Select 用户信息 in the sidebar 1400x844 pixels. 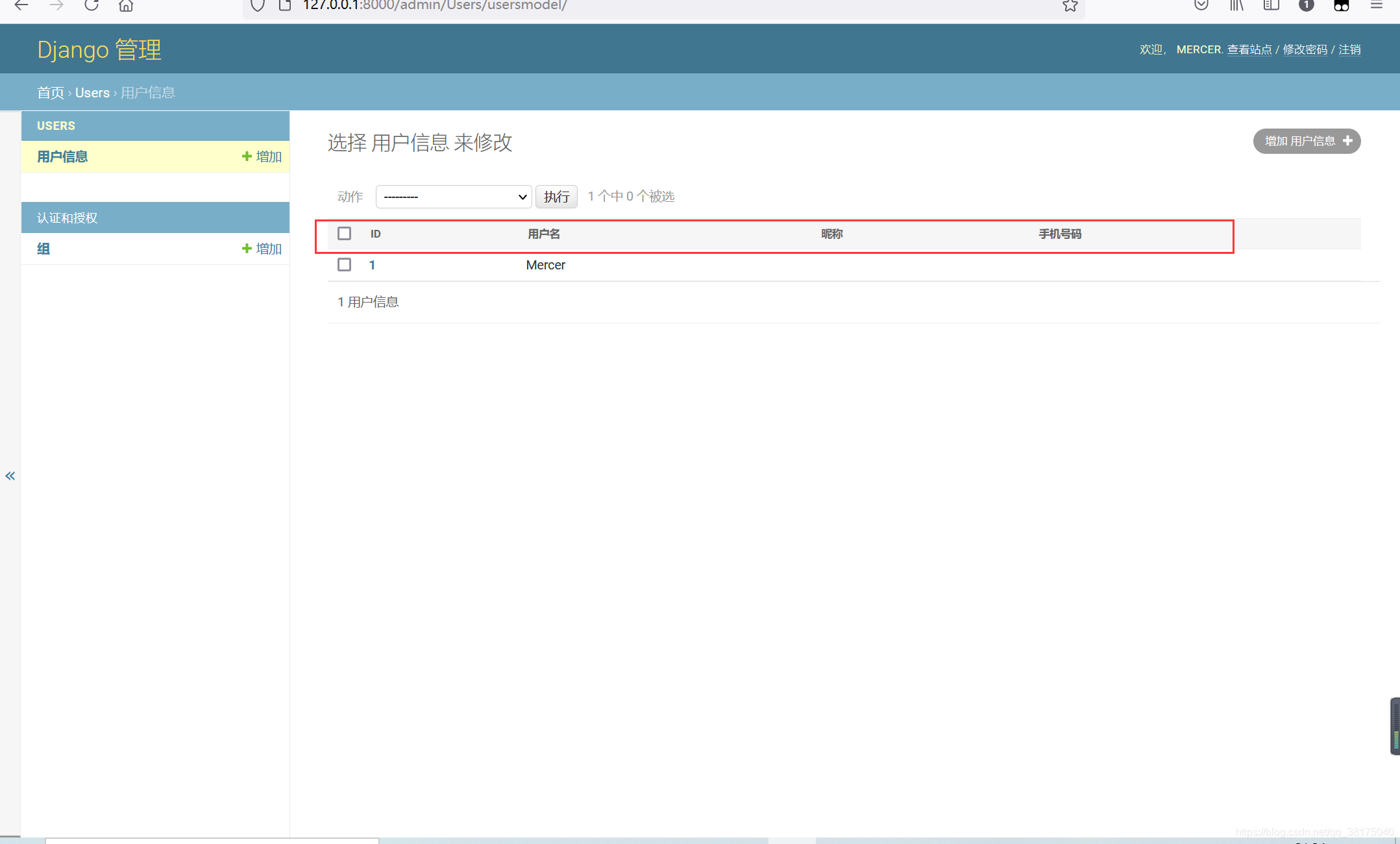point(62,156)
